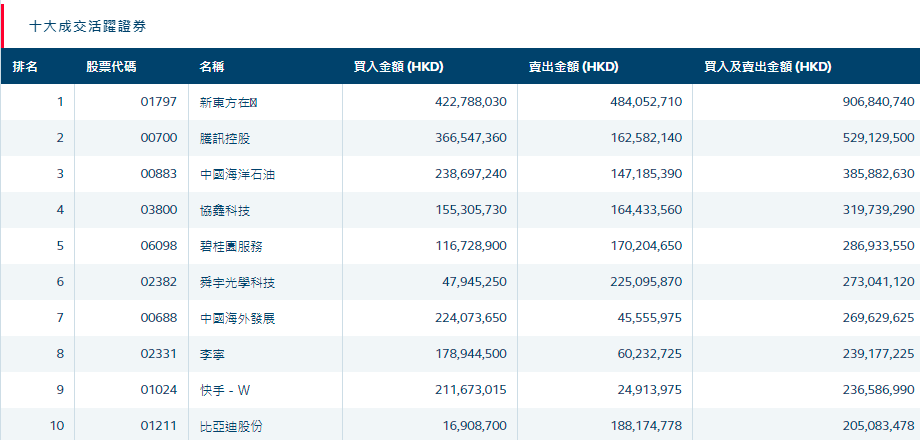
Task: Select stock code 03800
Action: coord(158,209)
